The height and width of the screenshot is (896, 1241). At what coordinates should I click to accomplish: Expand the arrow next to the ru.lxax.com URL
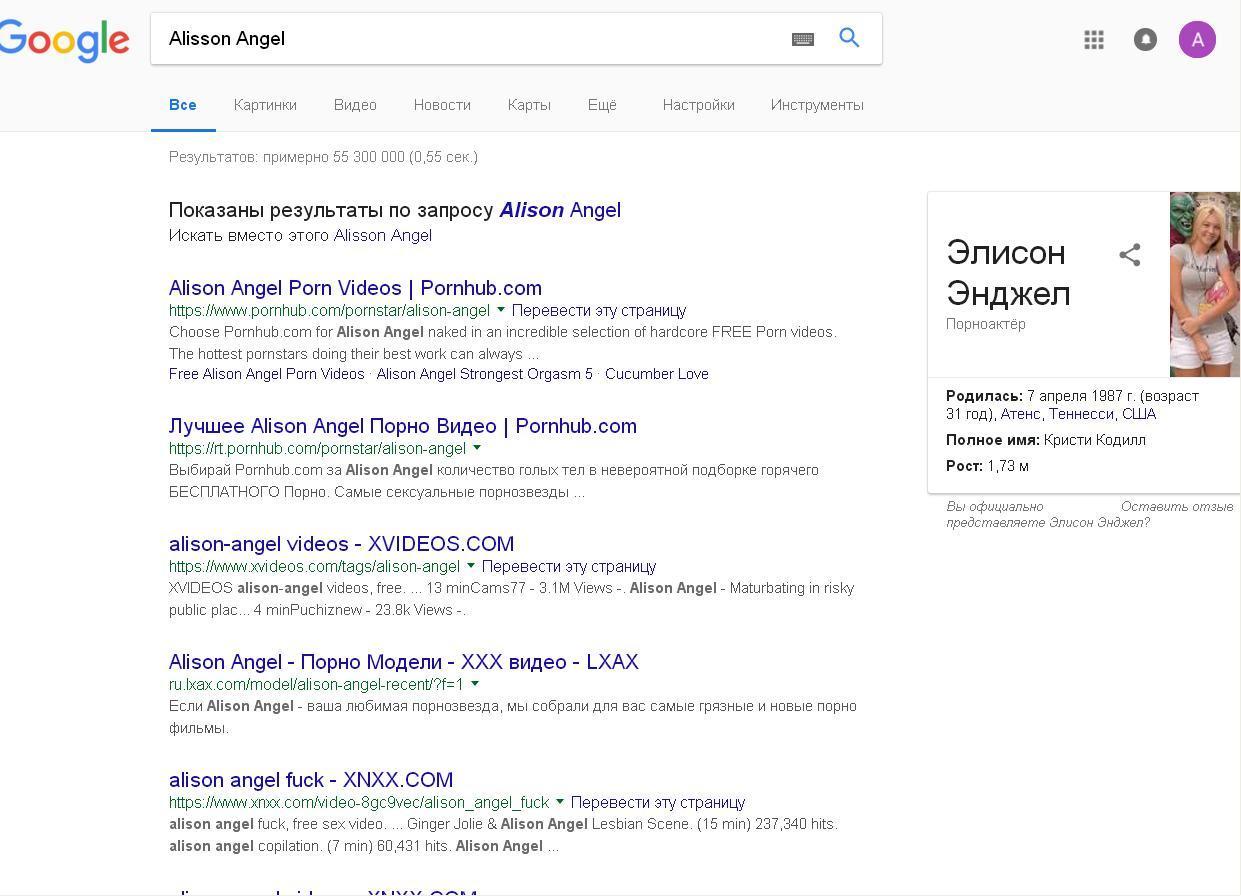(475, 684)
